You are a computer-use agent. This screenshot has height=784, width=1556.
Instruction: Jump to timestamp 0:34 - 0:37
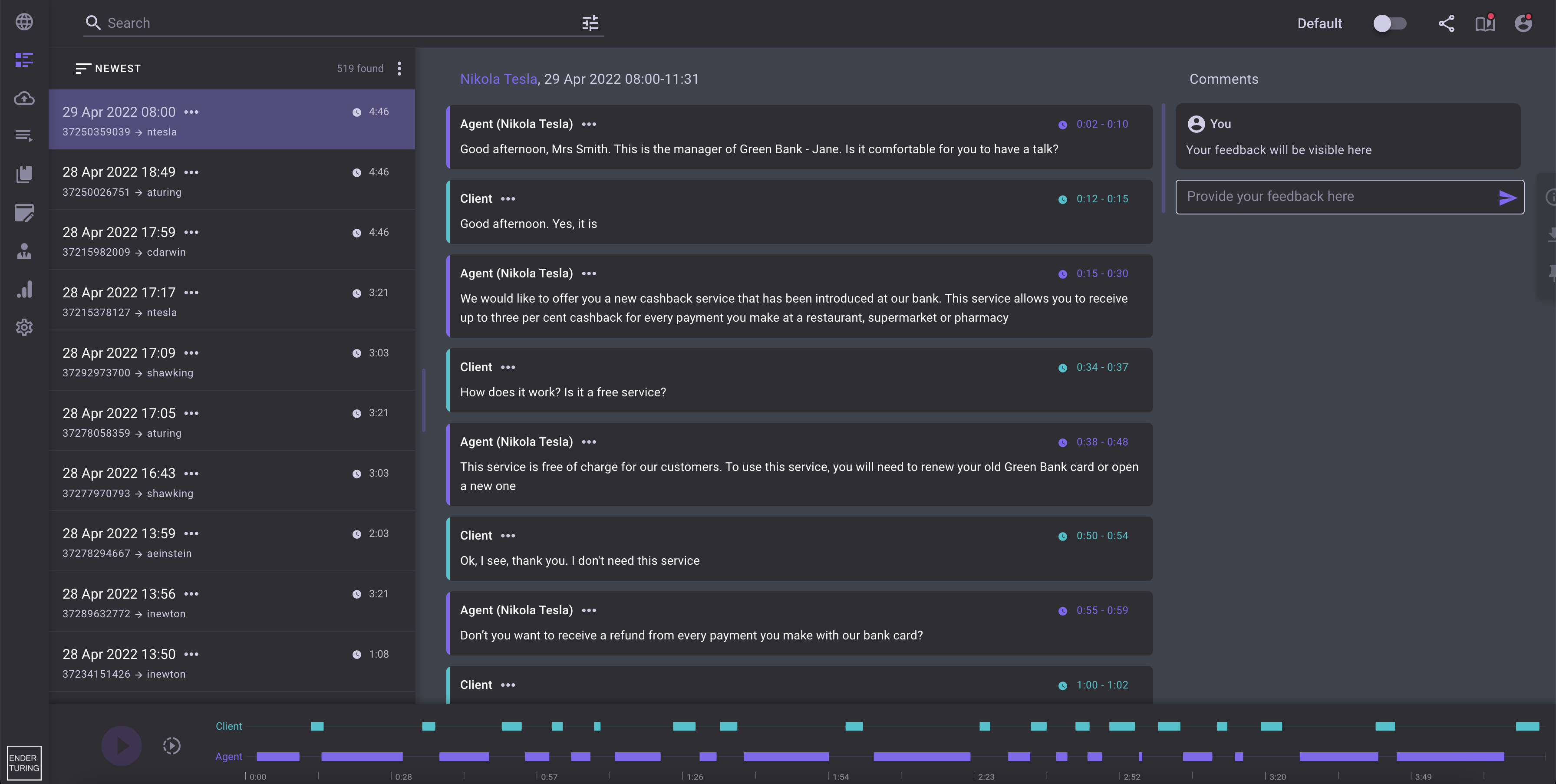click(x=1102, y=367)
